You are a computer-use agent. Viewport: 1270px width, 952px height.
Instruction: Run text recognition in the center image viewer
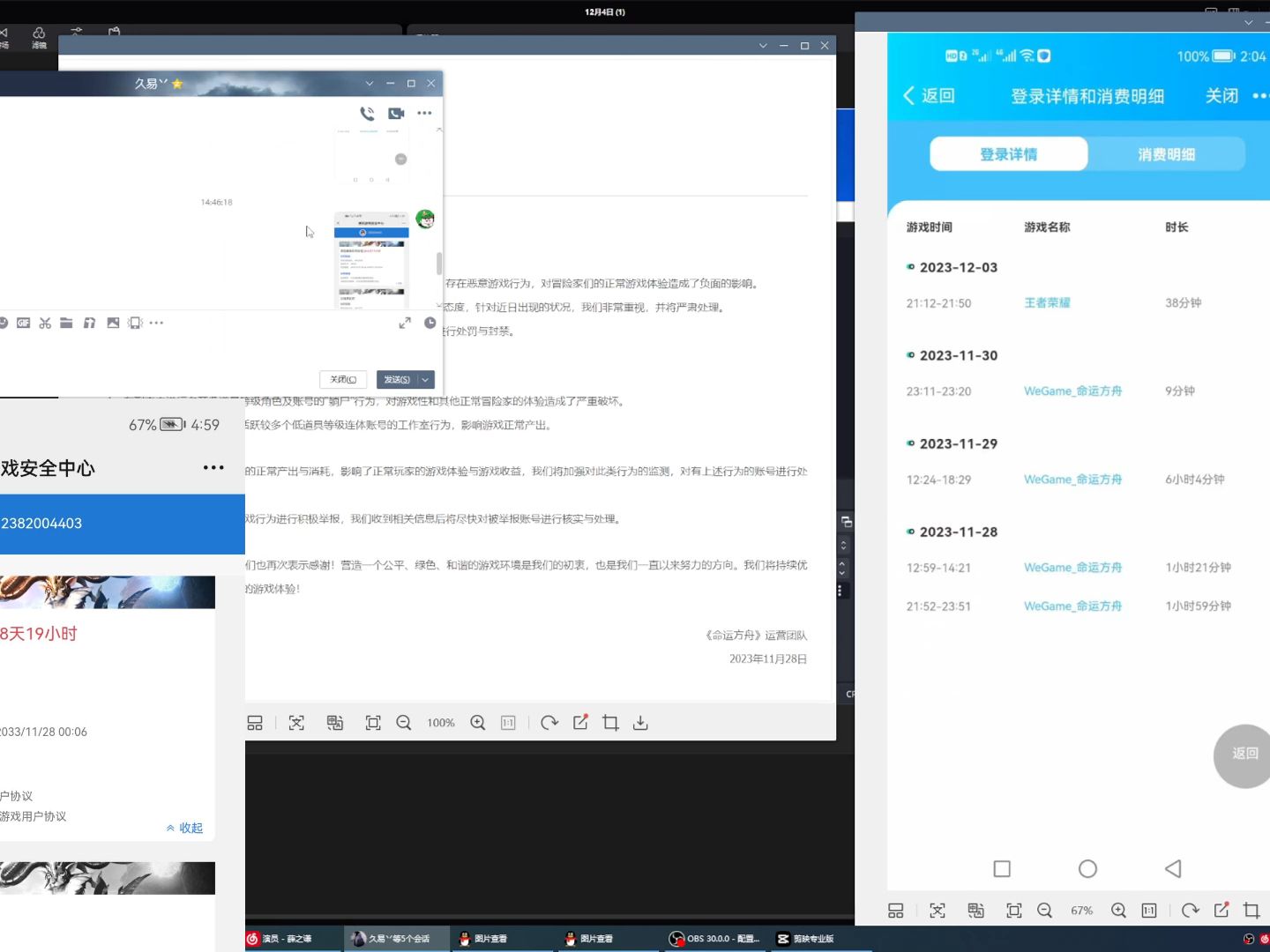(x=296, y=723)
